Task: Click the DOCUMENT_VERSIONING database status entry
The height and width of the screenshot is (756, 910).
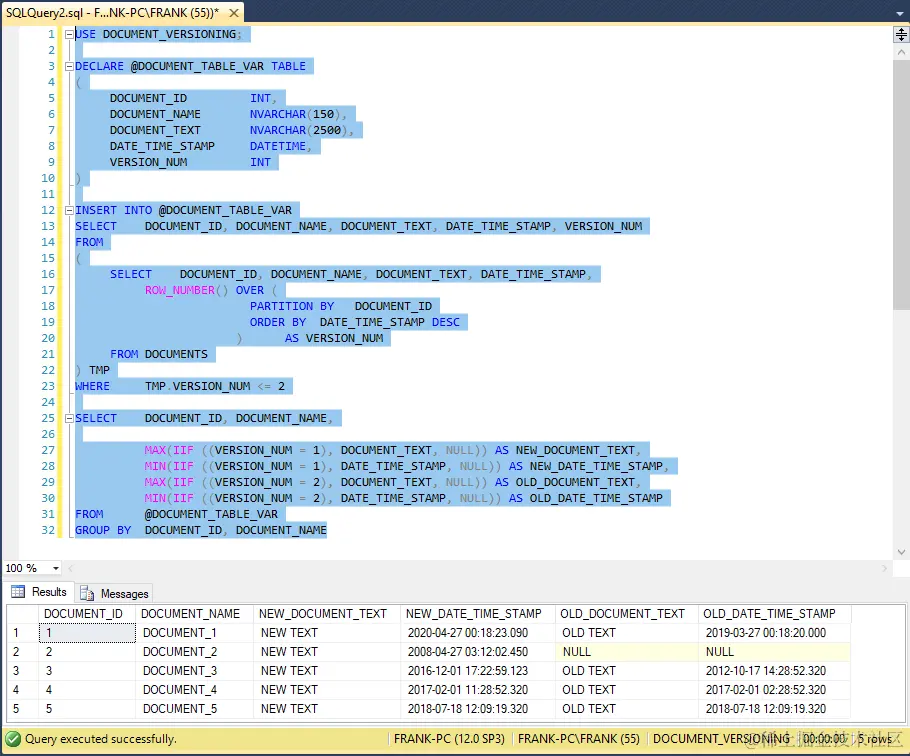Action: tap(721, 739)
